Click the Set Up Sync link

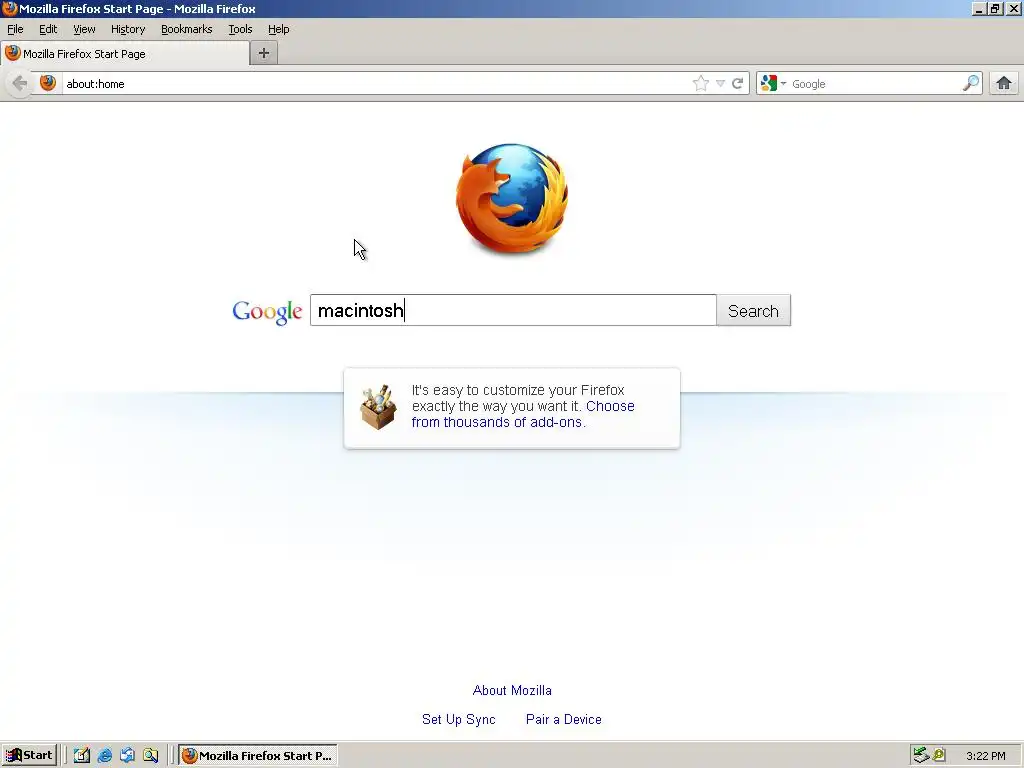point(458,719)
